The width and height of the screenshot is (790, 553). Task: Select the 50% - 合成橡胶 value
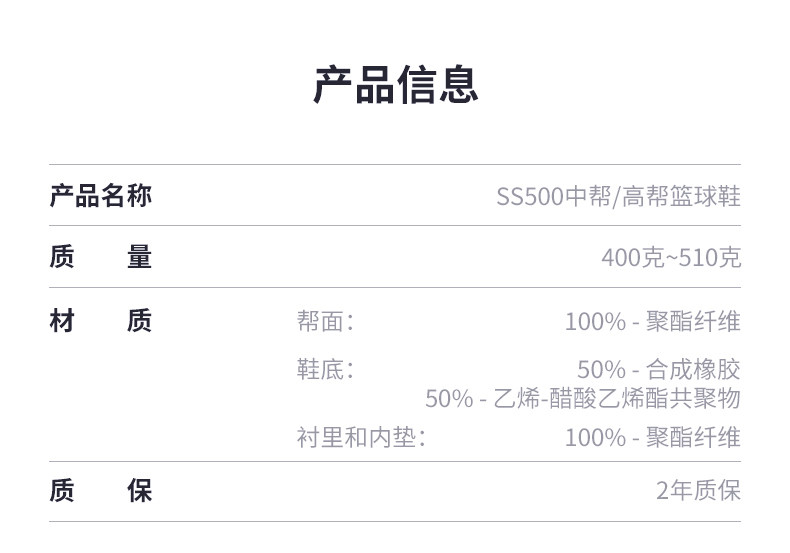coord(658,370)
